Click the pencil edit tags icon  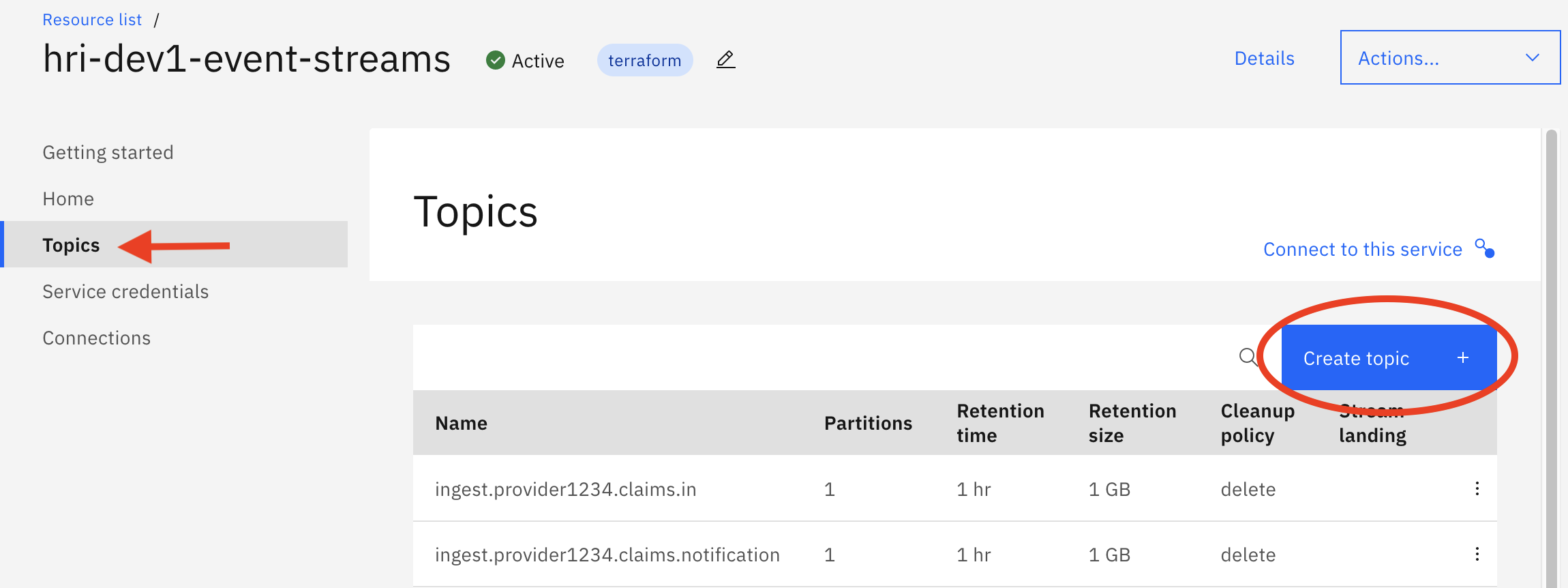(726, 60)
